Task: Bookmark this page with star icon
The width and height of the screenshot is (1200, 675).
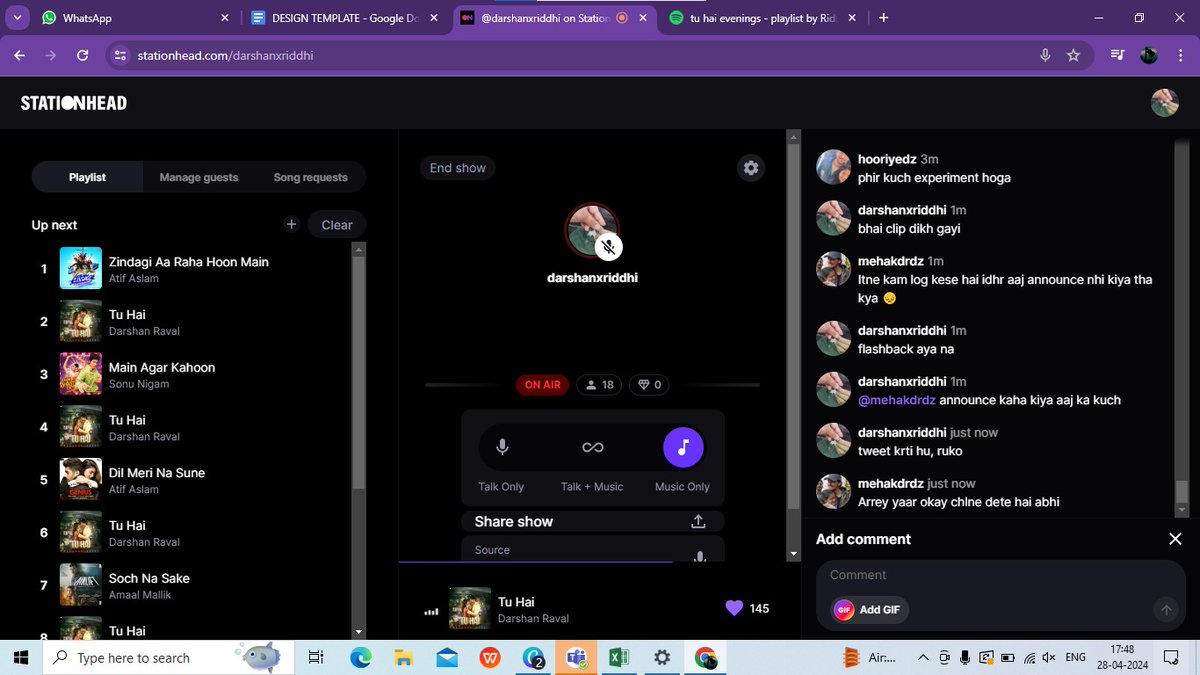Action: point(1073,55)
